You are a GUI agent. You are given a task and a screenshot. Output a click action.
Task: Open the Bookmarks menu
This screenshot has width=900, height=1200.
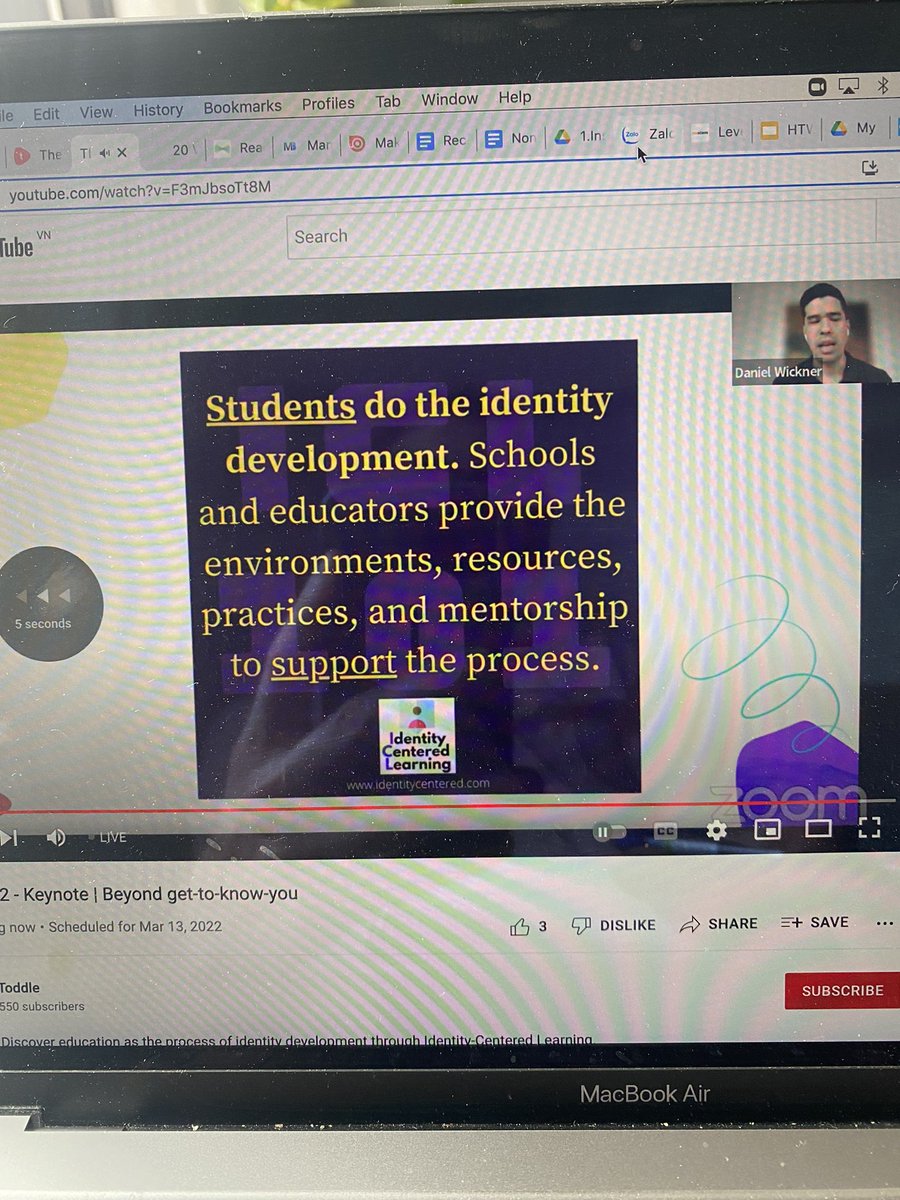click(x=242, y=107)
